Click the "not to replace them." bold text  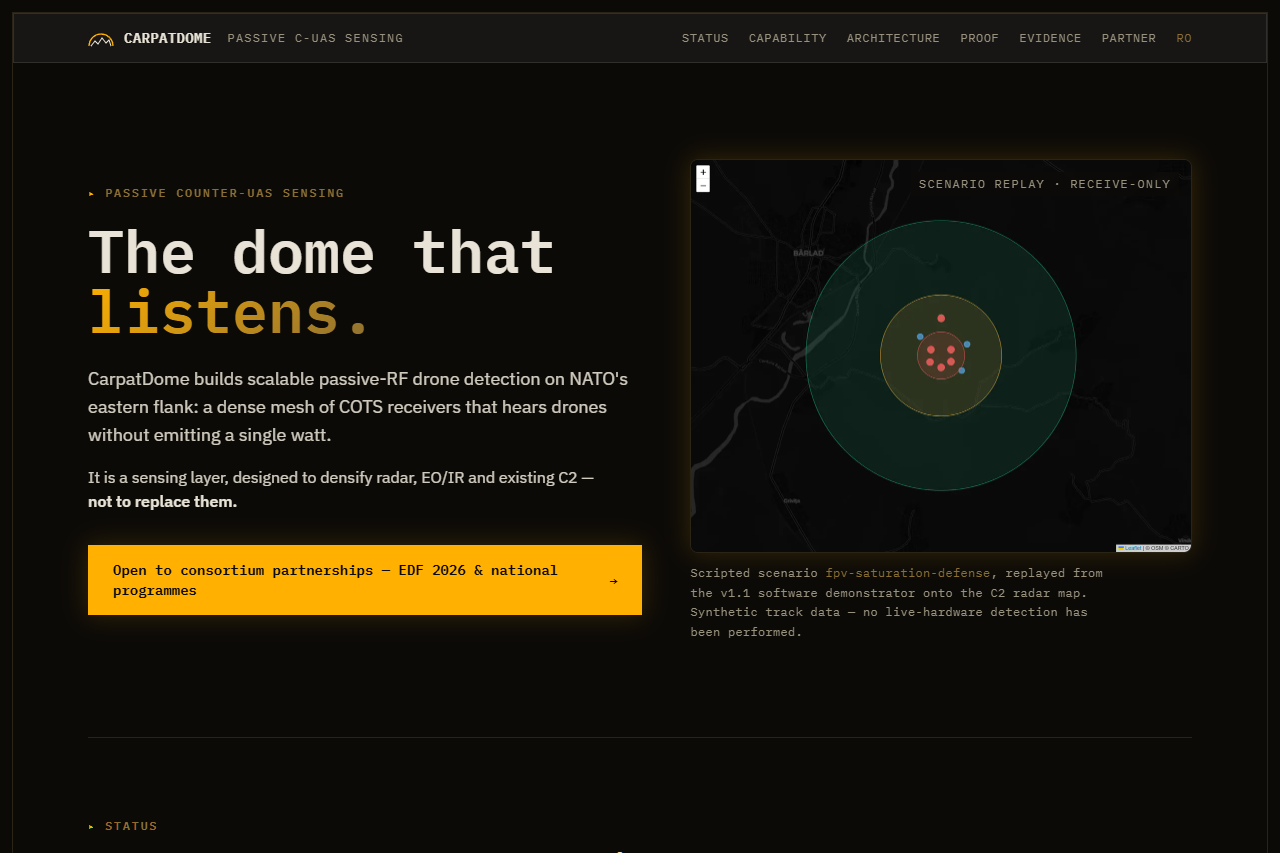click(162, 502)
